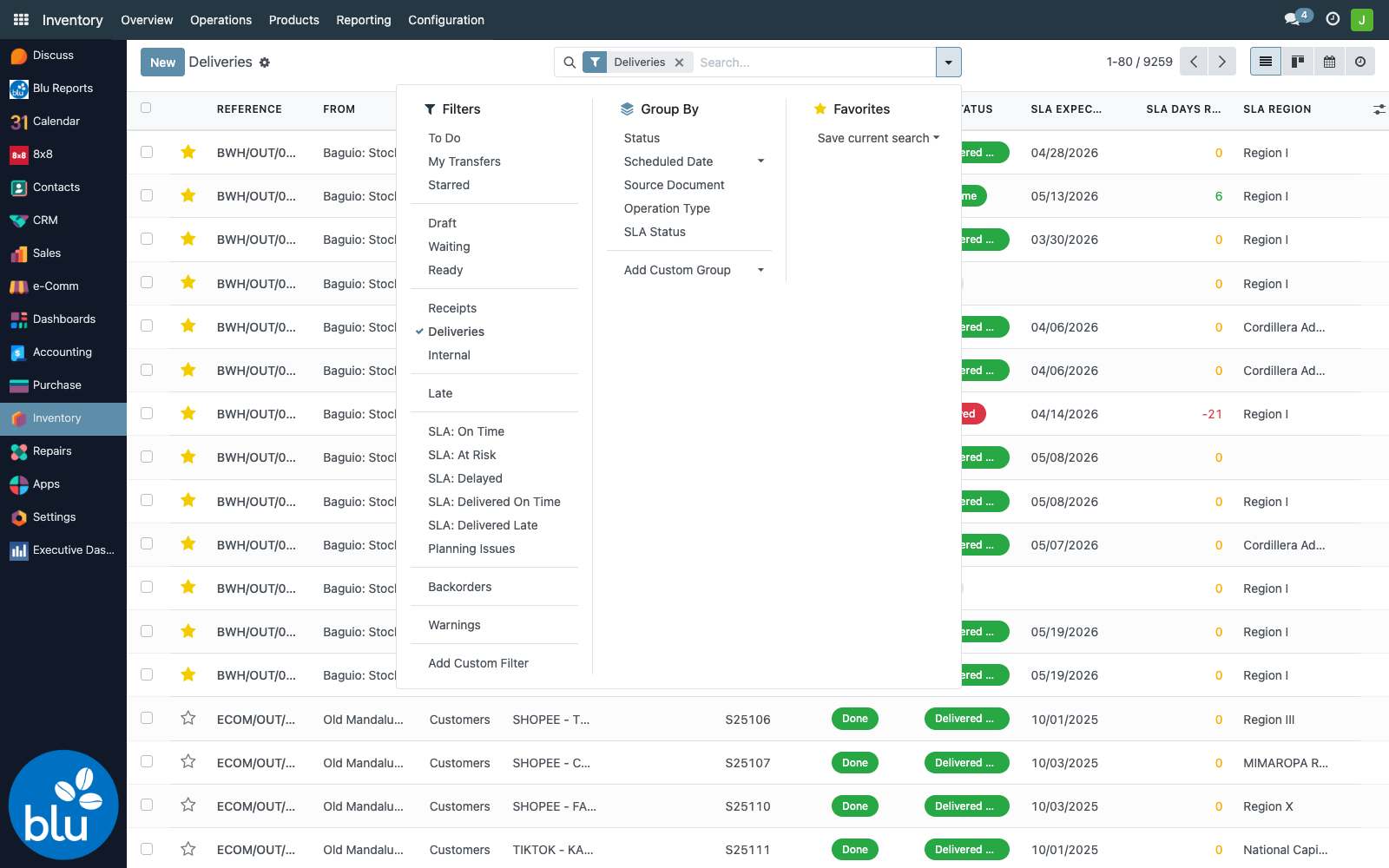This screenshot has height=868, width=1389.
Task: Uncheck the Deliveries filter
Action: click(x=456, y=332)
